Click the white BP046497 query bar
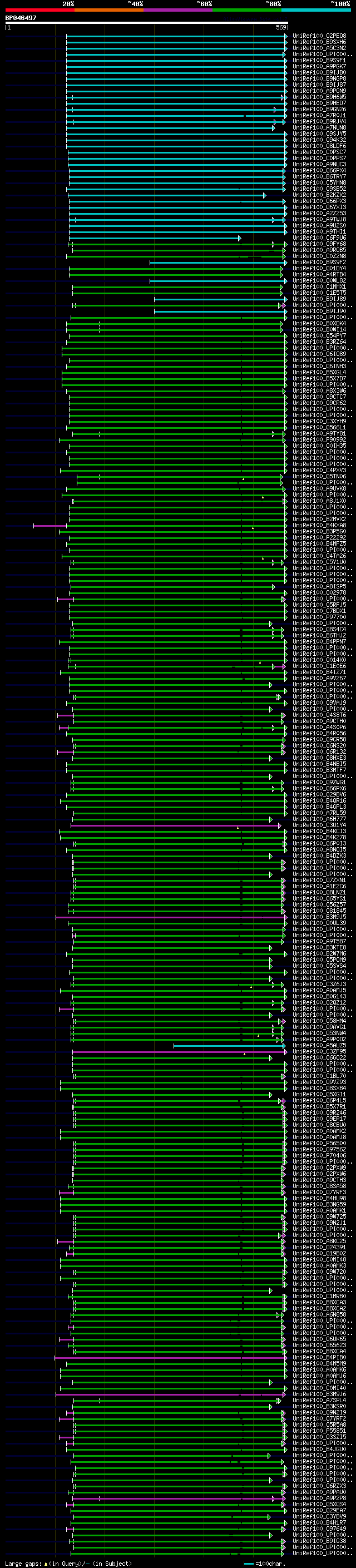 (147, 22)
